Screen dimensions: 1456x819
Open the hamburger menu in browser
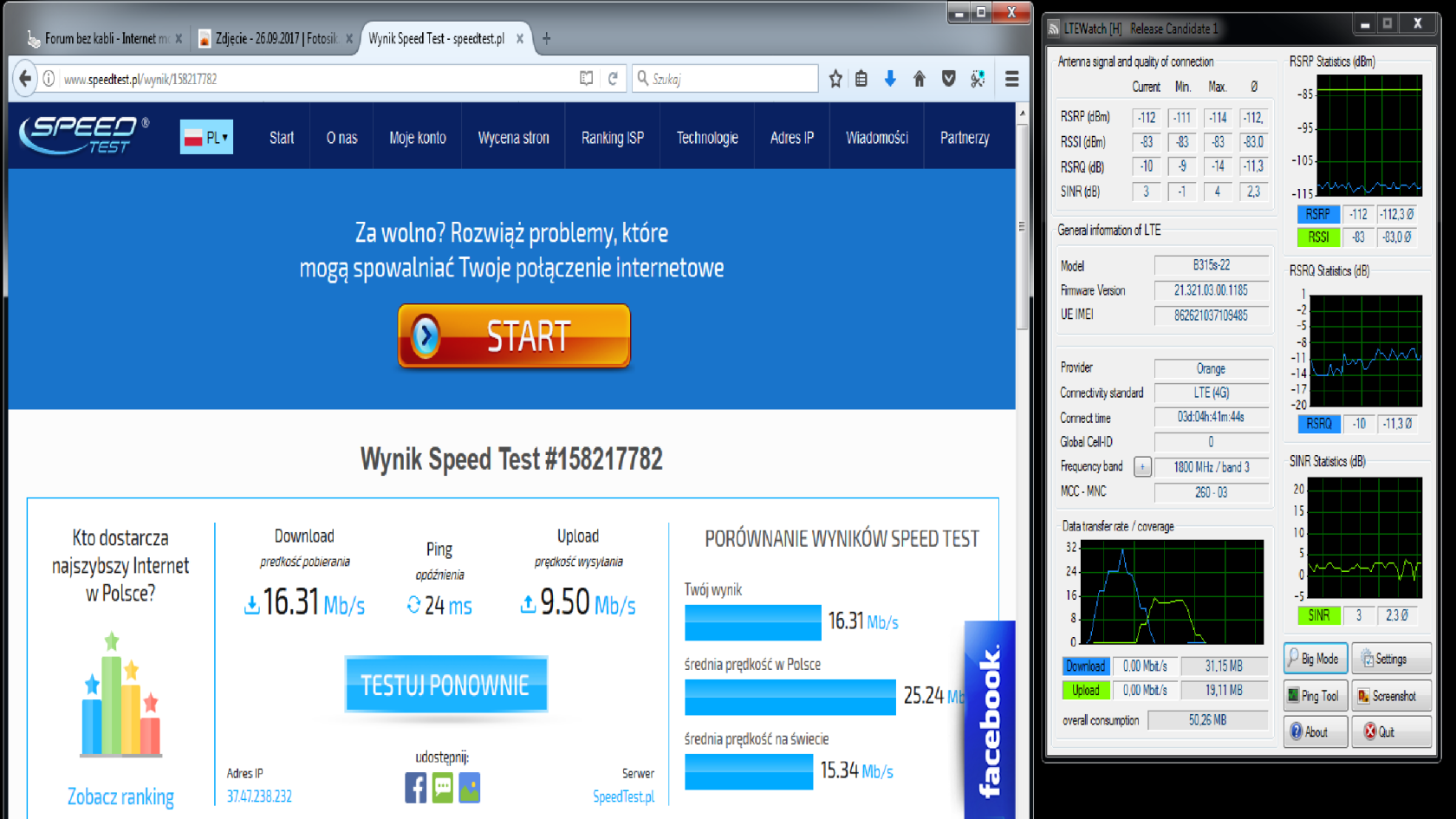(x=1011, y=79)
